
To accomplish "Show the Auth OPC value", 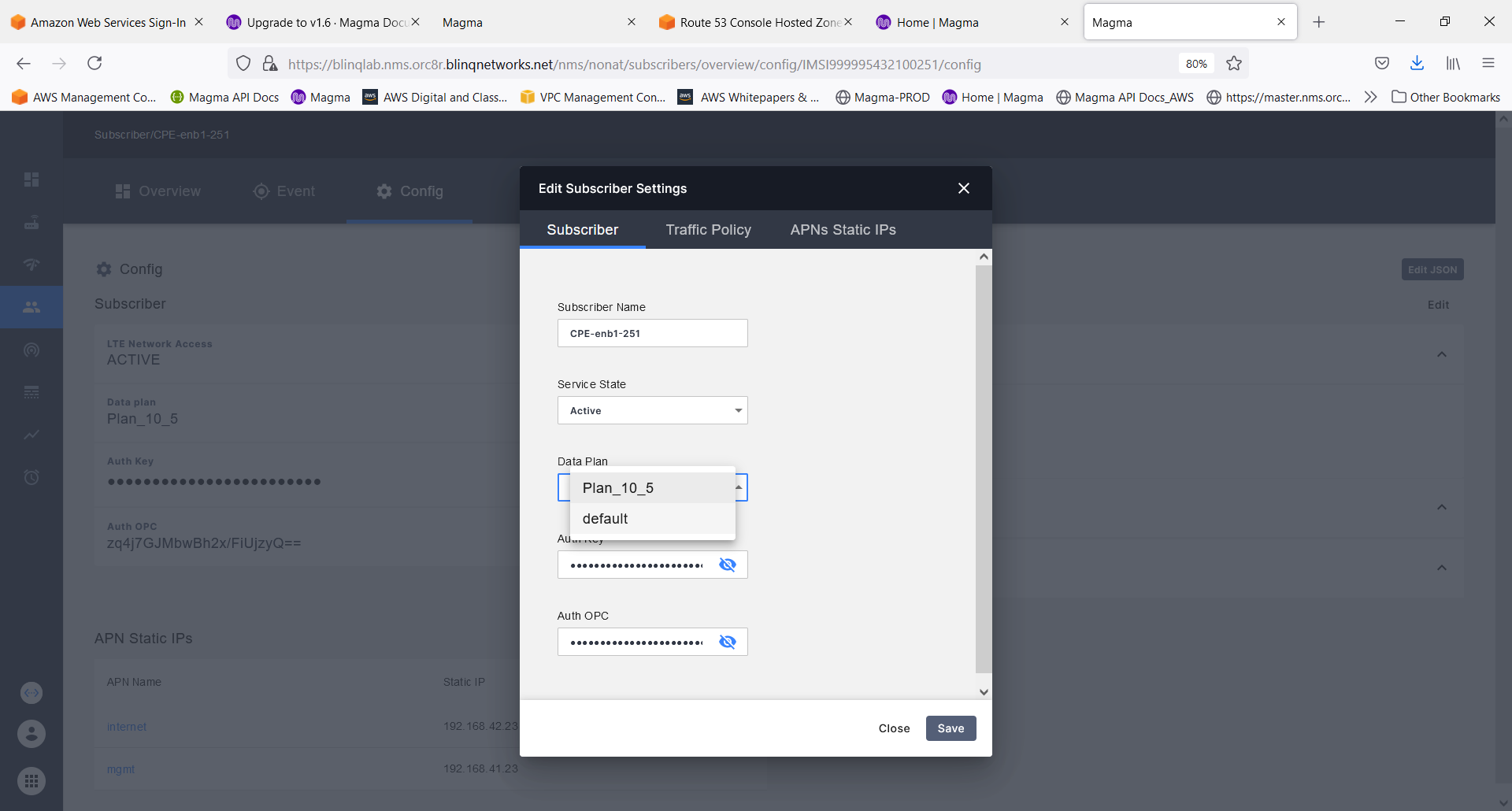I will tap(728, 642).
